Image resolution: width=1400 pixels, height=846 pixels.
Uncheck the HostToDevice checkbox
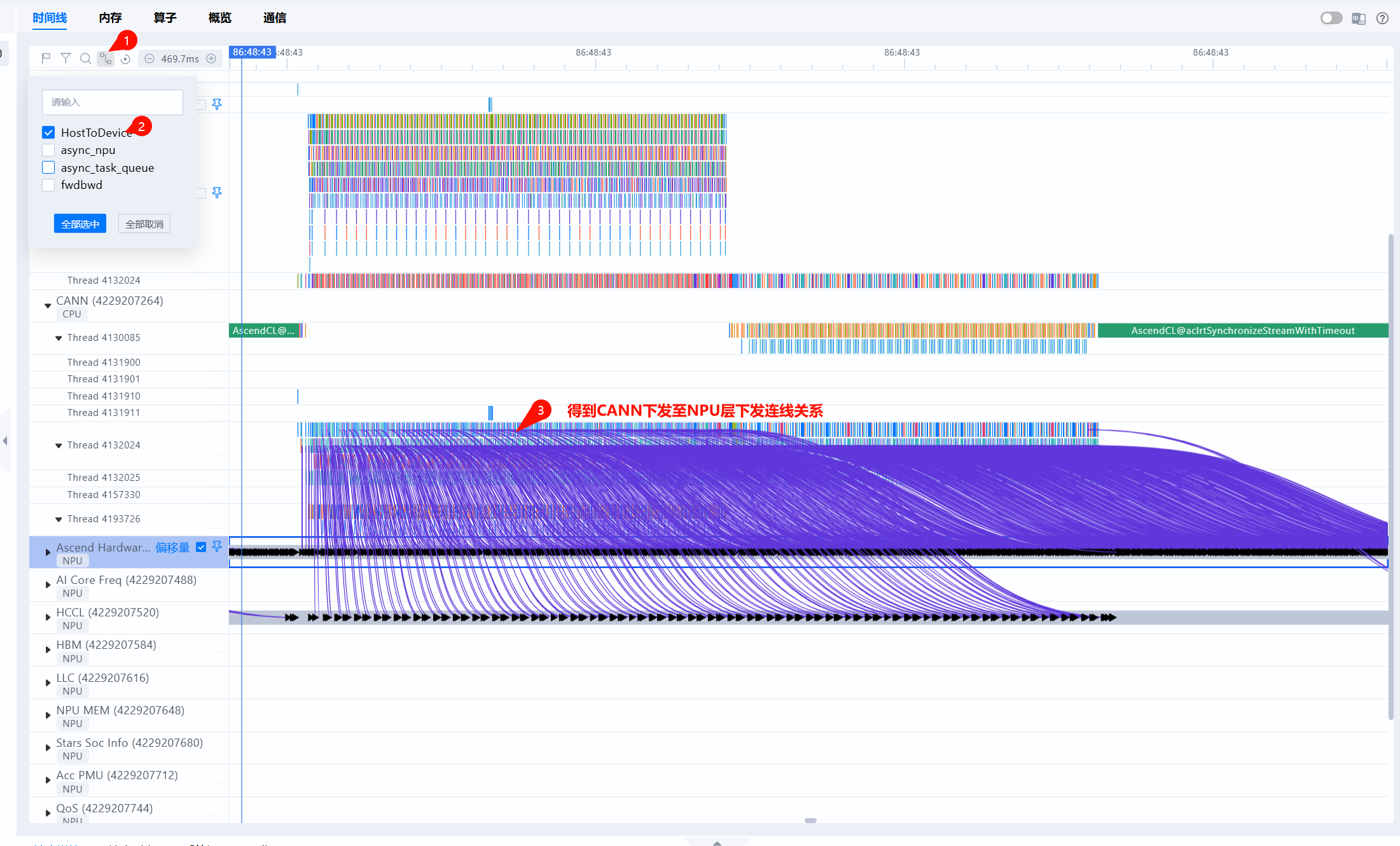(x=48, y=132)
